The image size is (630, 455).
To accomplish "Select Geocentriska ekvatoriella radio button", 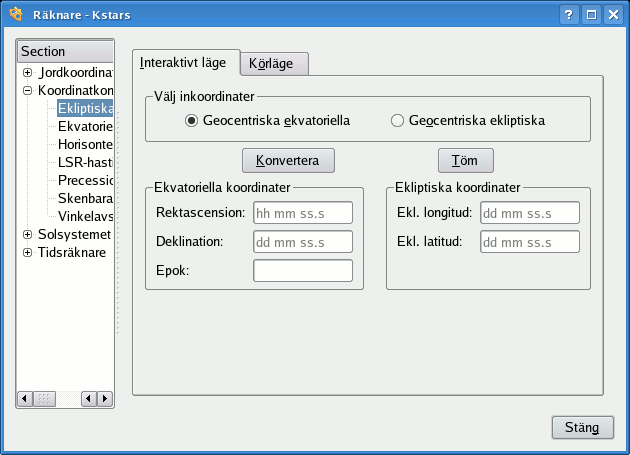I will point(192,121).
